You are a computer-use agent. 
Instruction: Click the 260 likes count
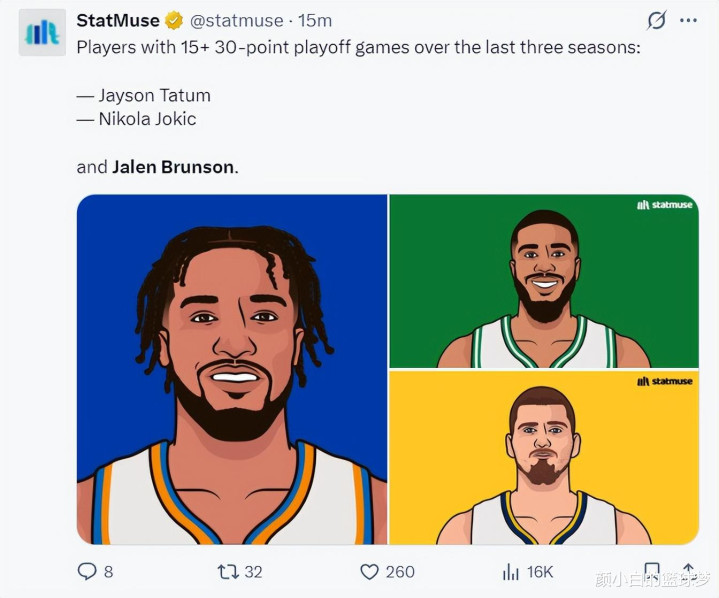pyautogui.click(x=400, y=571)
